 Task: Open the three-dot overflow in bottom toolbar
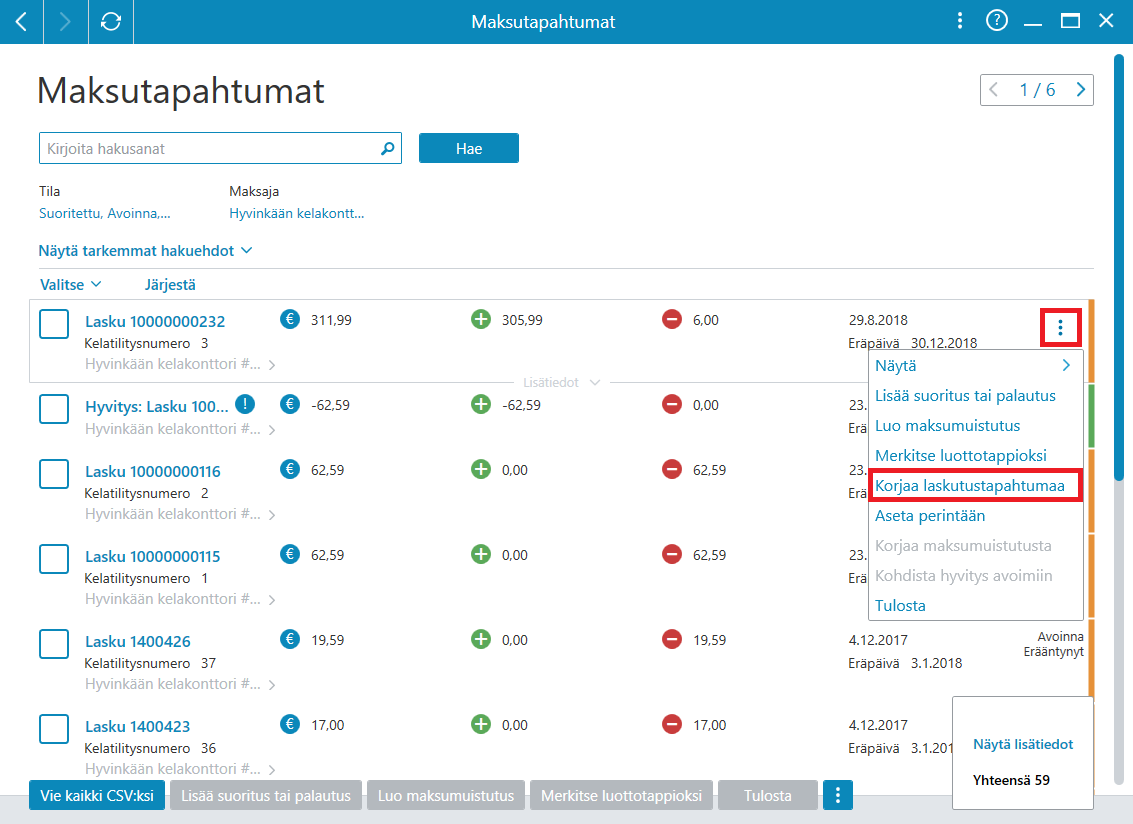click(837, 796)
